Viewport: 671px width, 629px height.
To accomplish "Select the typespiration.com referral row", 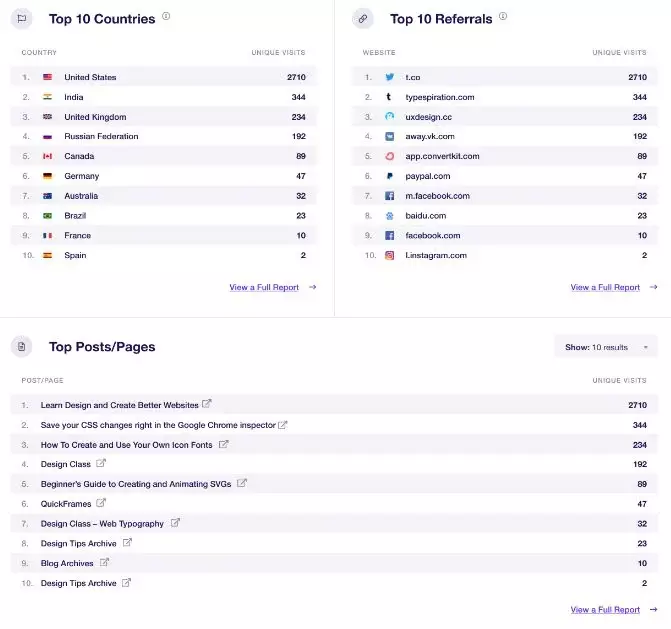I will 505,97.
